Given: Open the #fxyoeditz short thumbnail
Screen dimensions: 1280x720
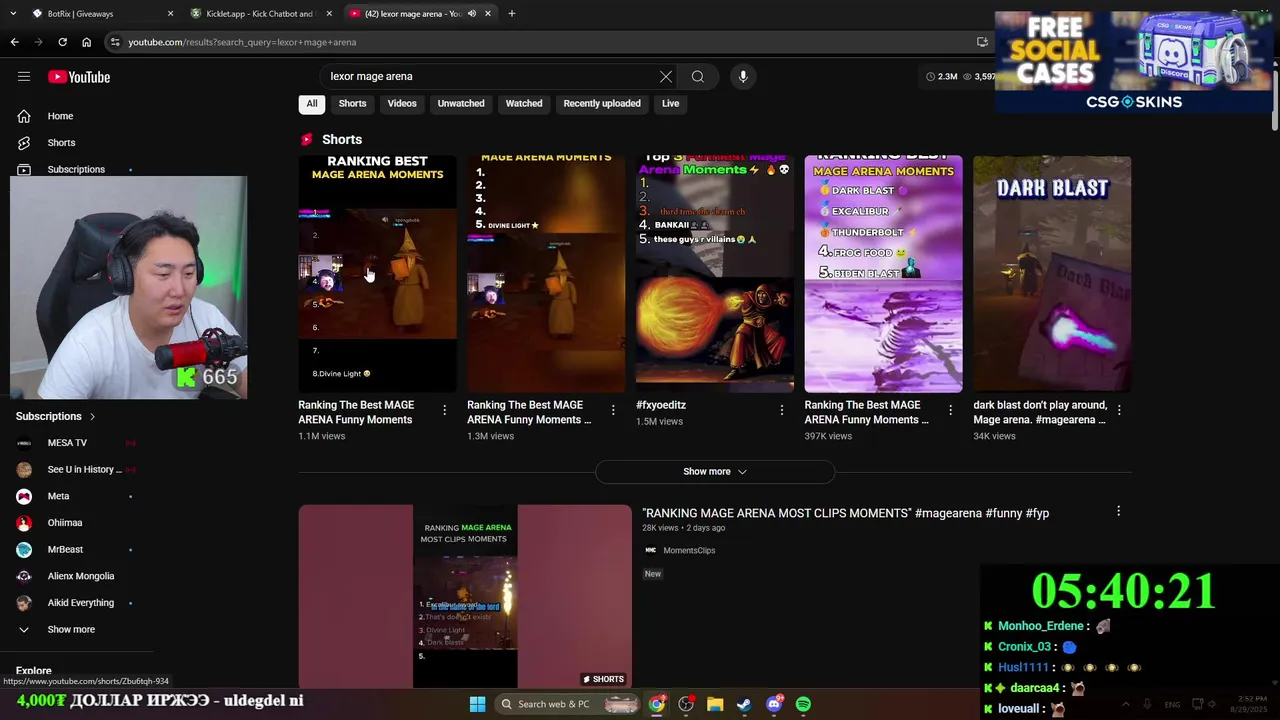Looking at the screenshot, I should pyautogui.click(x=715, y=273).
